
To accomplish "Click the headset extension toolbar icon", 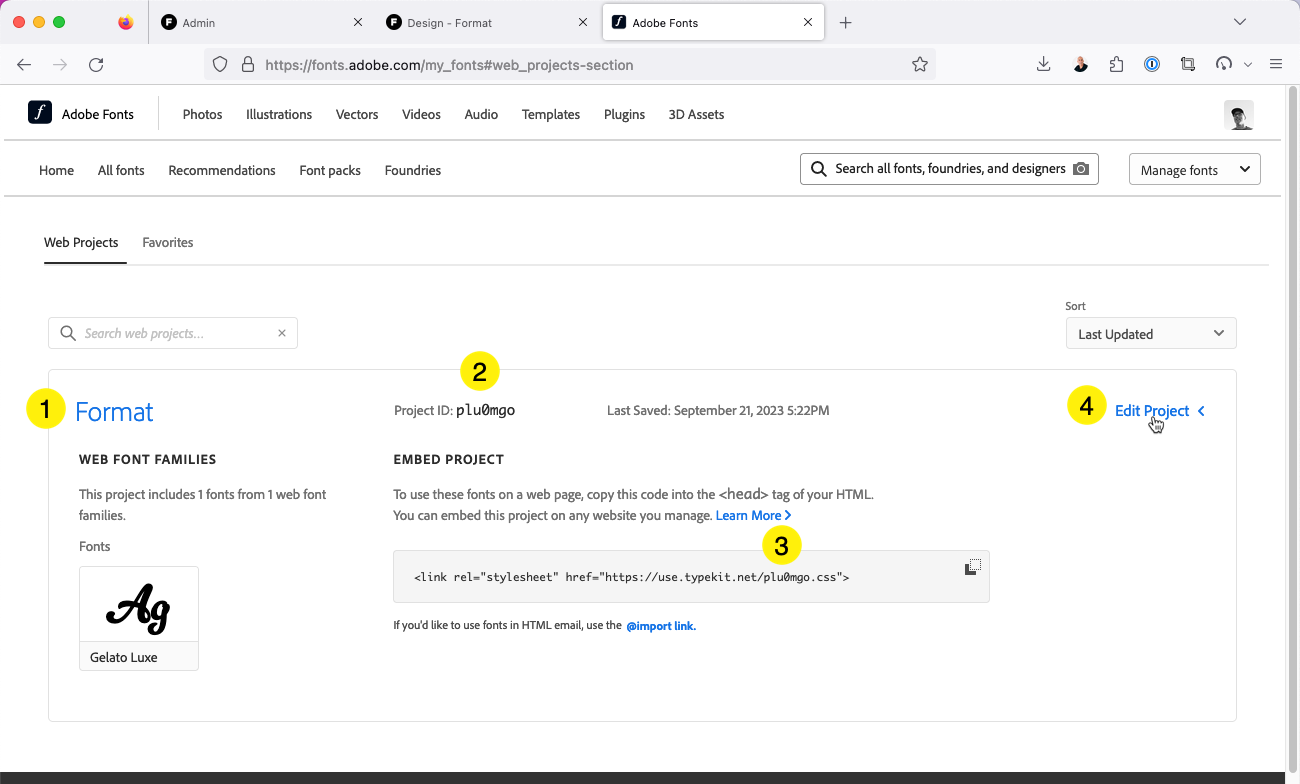I will [x=1224, y=64].
